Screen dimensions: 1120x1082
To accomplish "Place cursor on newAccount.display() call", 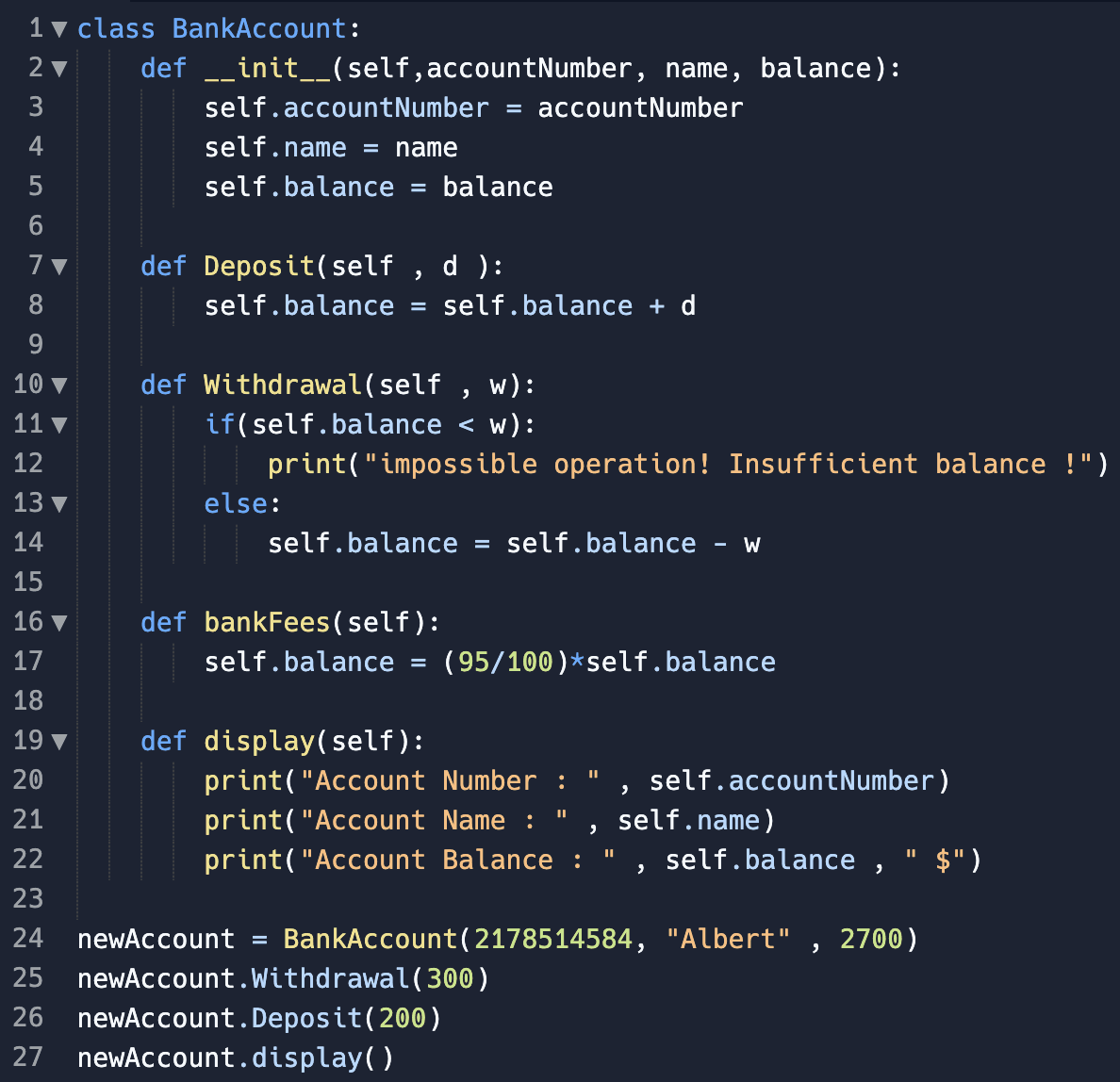I will tap(236, 1057).
